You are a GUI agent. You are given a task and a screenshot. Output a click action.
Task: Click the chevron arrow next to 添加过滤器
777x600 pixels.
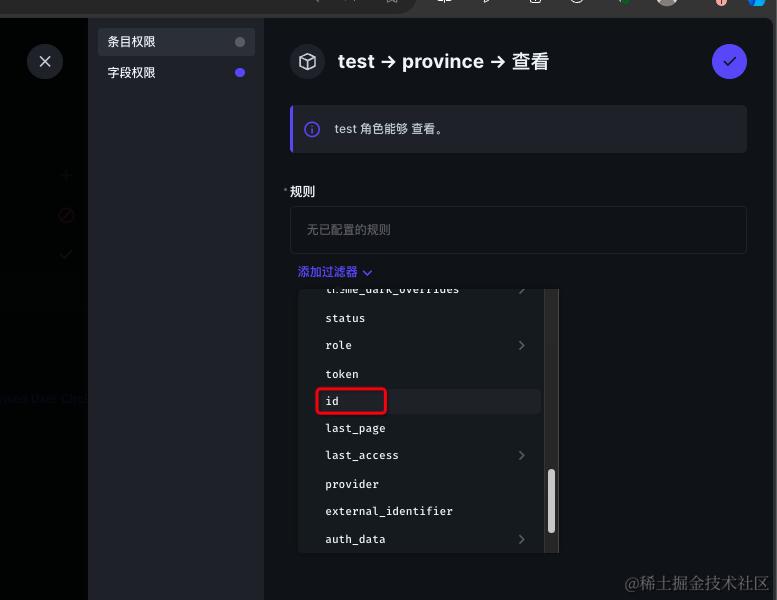point(367,273)
